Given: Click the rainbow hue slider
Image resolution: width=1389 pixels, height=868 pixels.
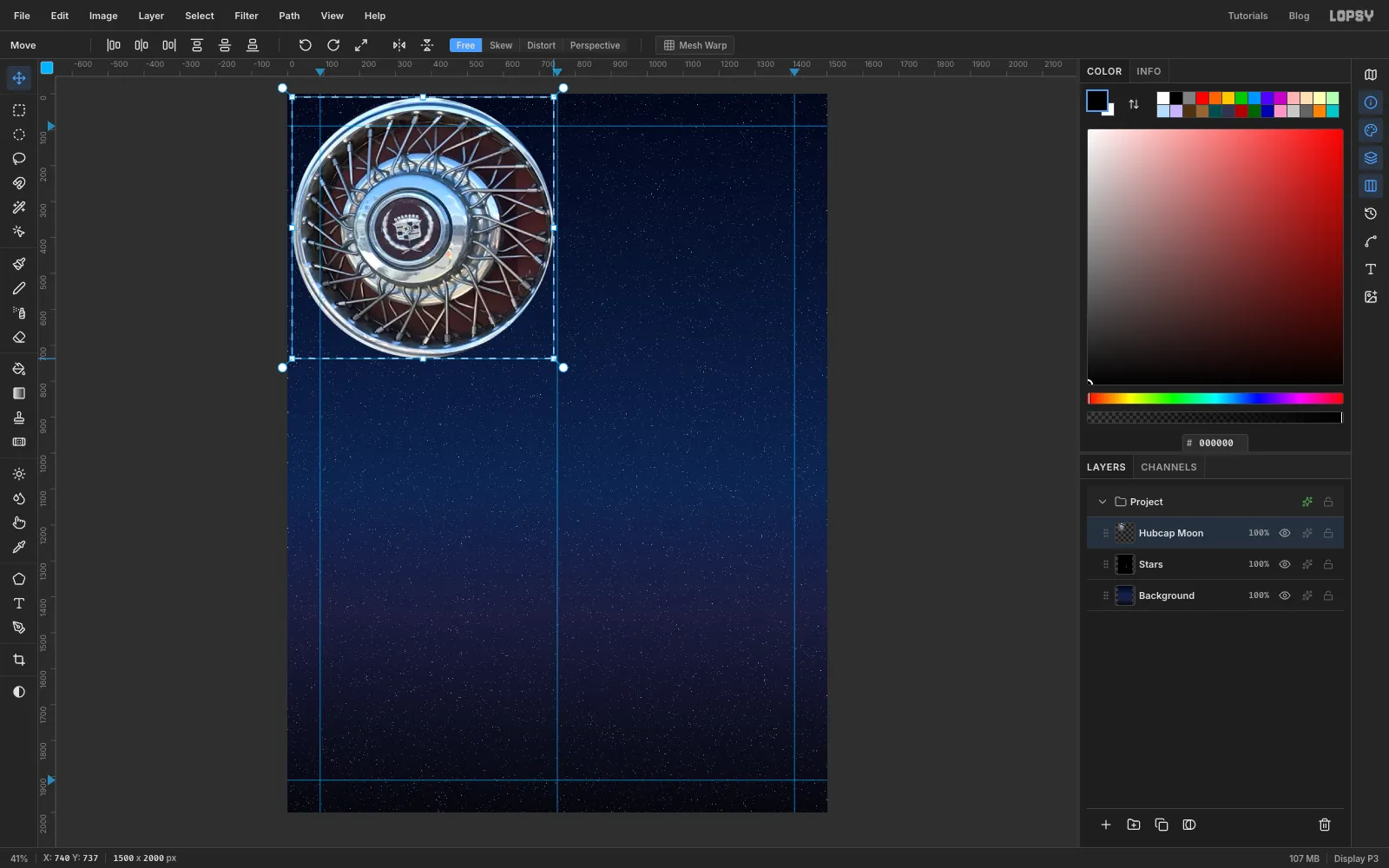Looking at the screenshot, I should (x=1215, y=398).
